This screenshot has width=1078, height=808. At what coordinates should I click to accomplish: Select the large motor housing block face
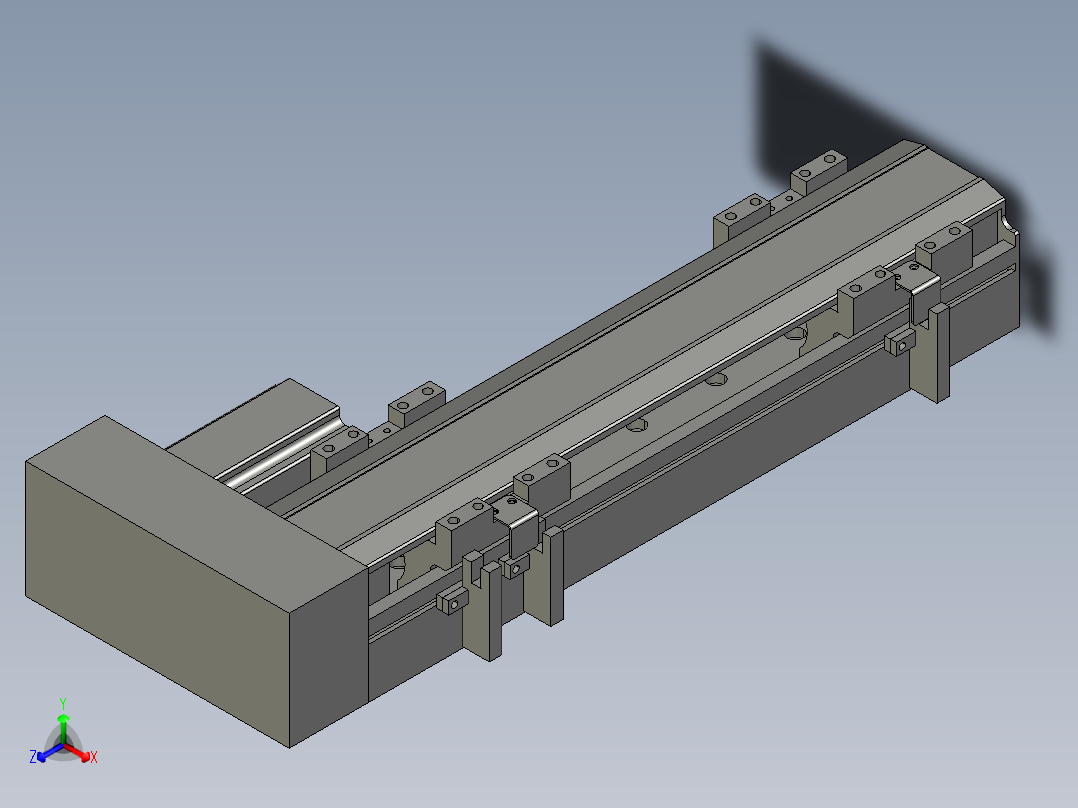click(x=157, y=604)
